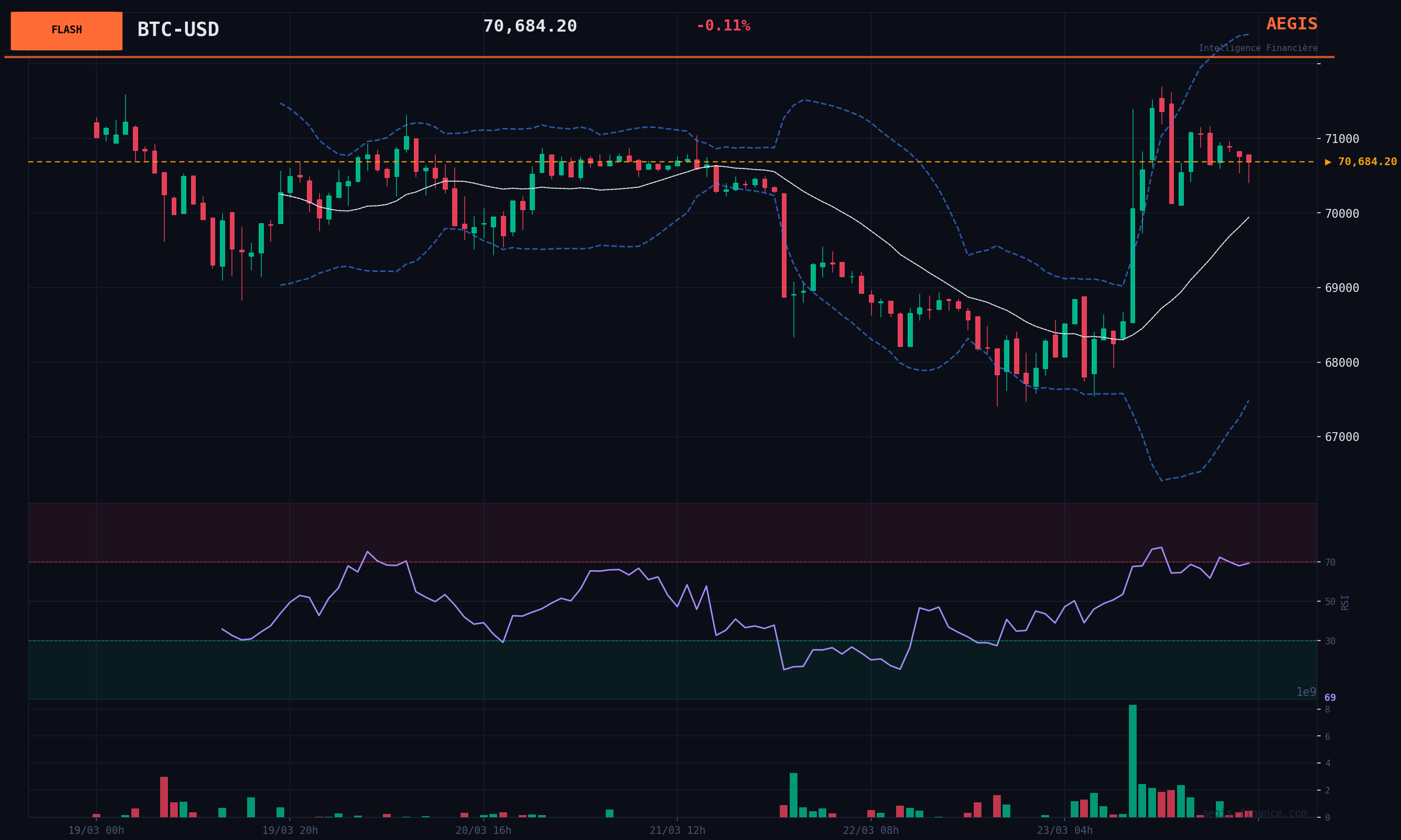The height and width of the screenshot is (840, 1401).
Task: Click the Intelligence Financière subtitle
Action: [1258, 48]
